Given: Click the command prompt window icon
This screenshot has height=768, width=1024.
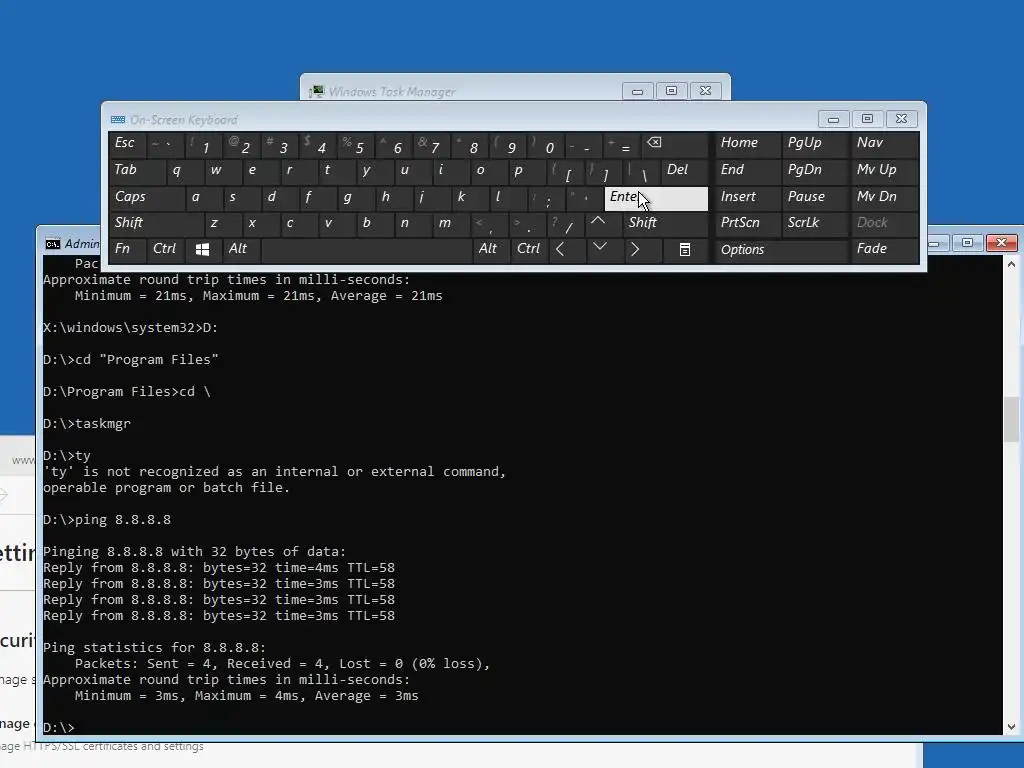Looking at the screenshot, I should click(x=53, y=244).
